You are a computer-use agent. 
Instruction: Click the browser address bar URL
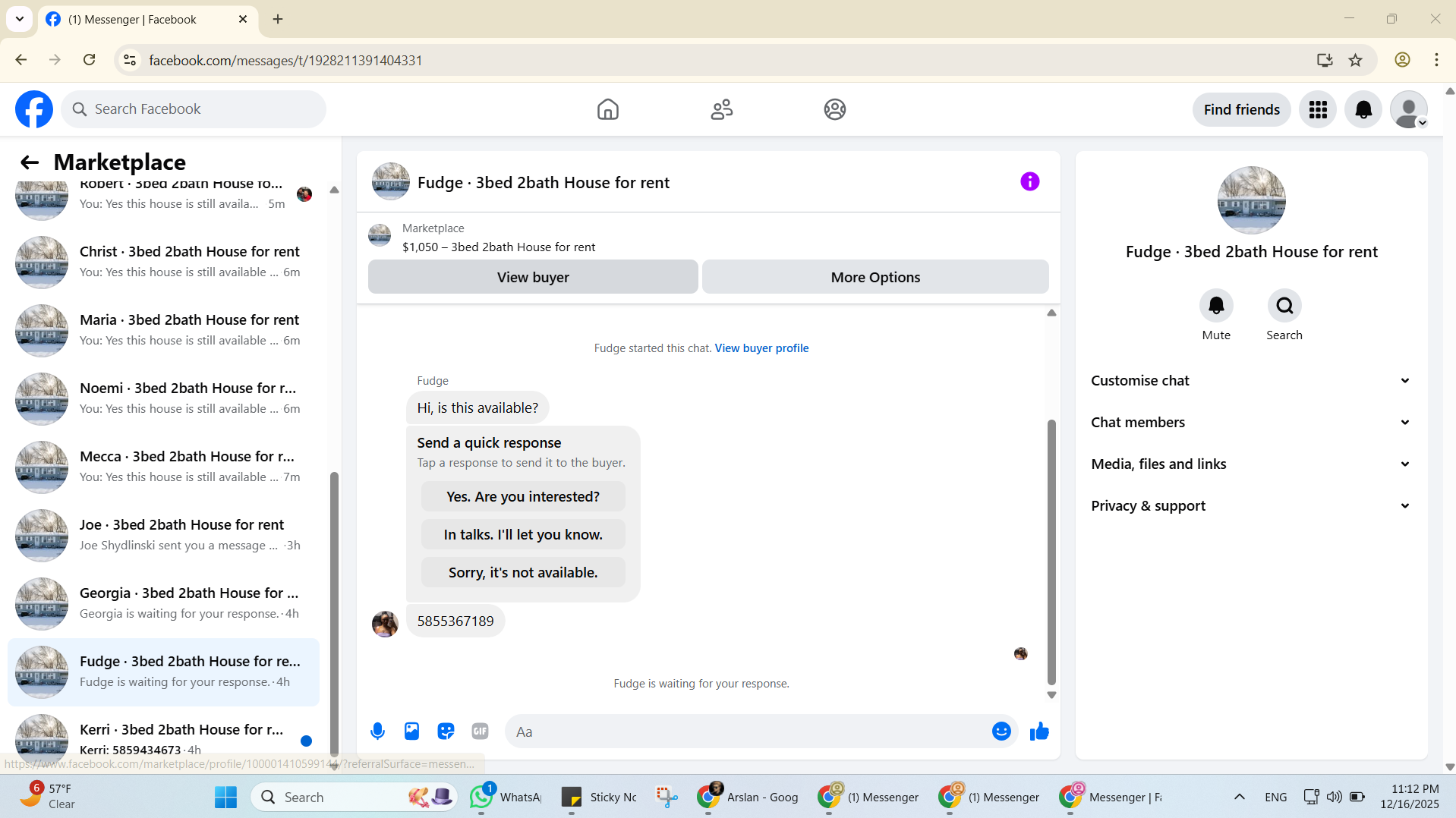click(285, 60)
